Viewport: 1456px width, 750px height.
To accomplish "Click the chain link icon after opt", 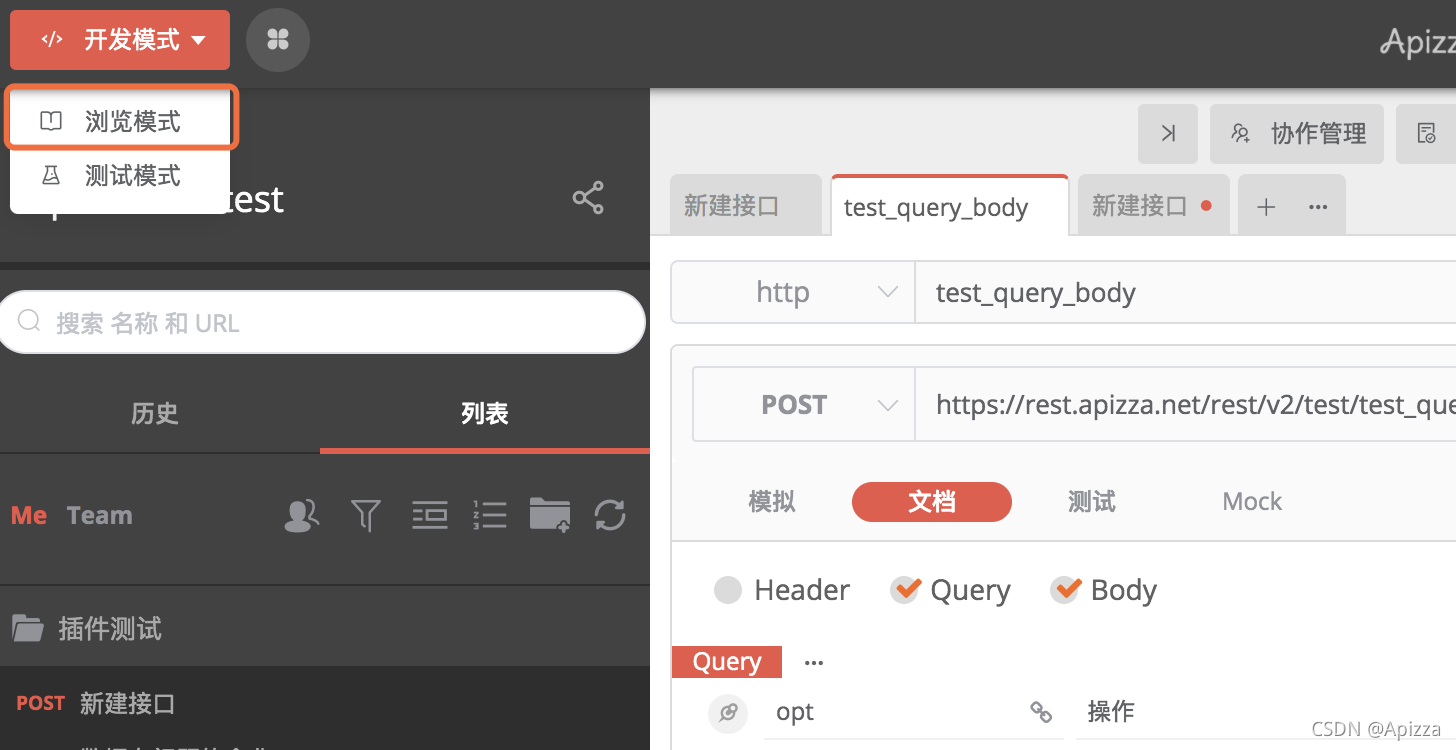I will coord(1041,712).
